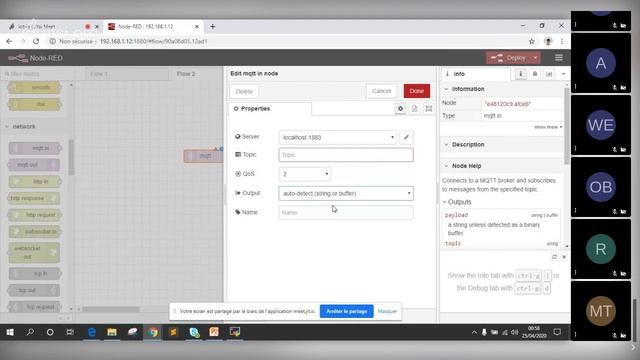Open the volume control in system tray

click(515, 332)
